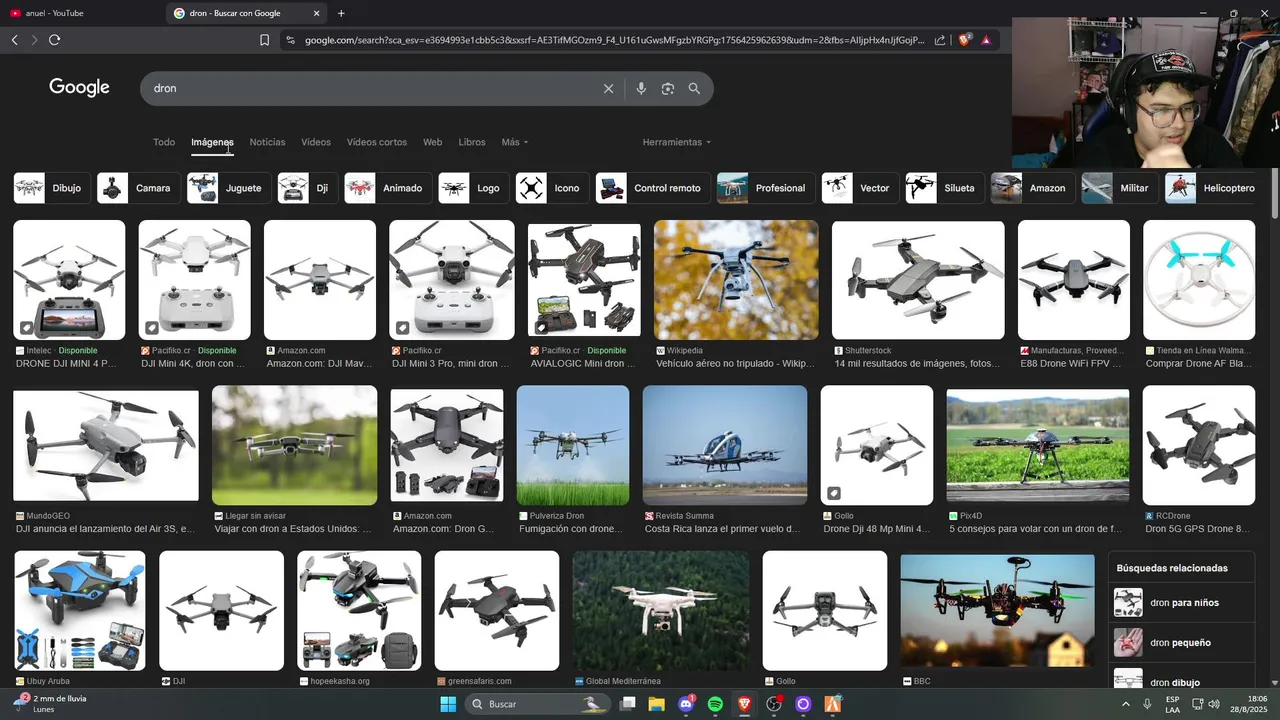Click the share icon in address bar
This screenshot has height=720, width=1280.
point(940,40)
